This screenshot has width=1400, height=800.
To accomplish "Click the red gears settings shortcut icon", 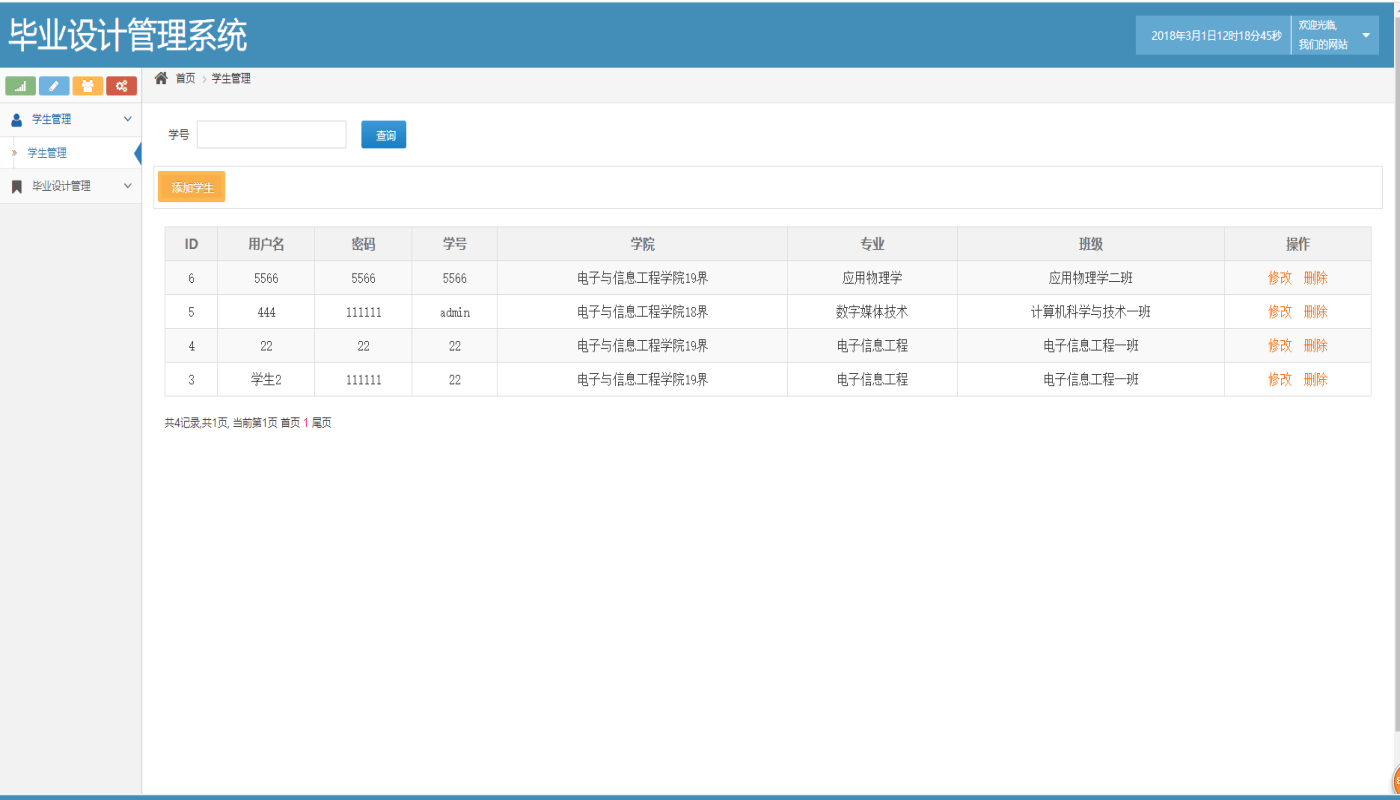I will pos(121,86).
